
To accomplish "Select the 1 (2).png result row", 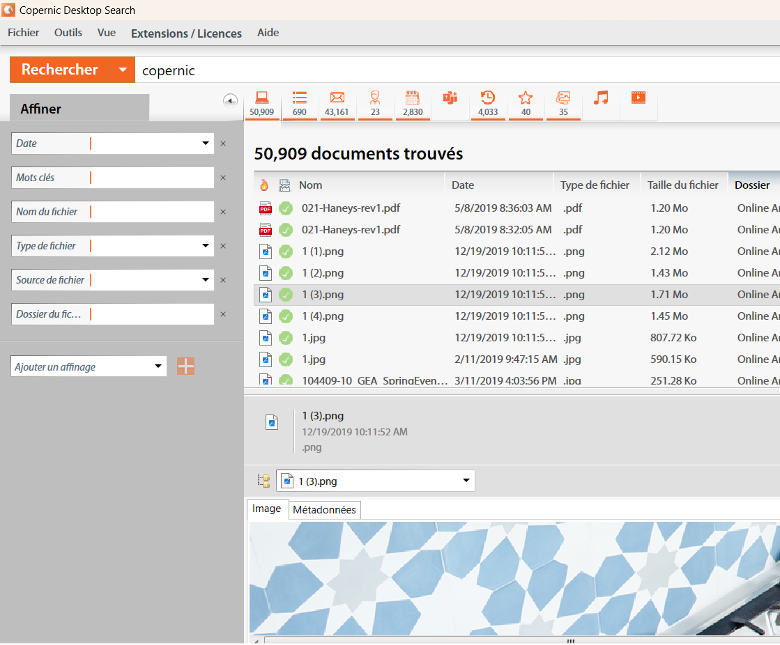I will [517, 273].
